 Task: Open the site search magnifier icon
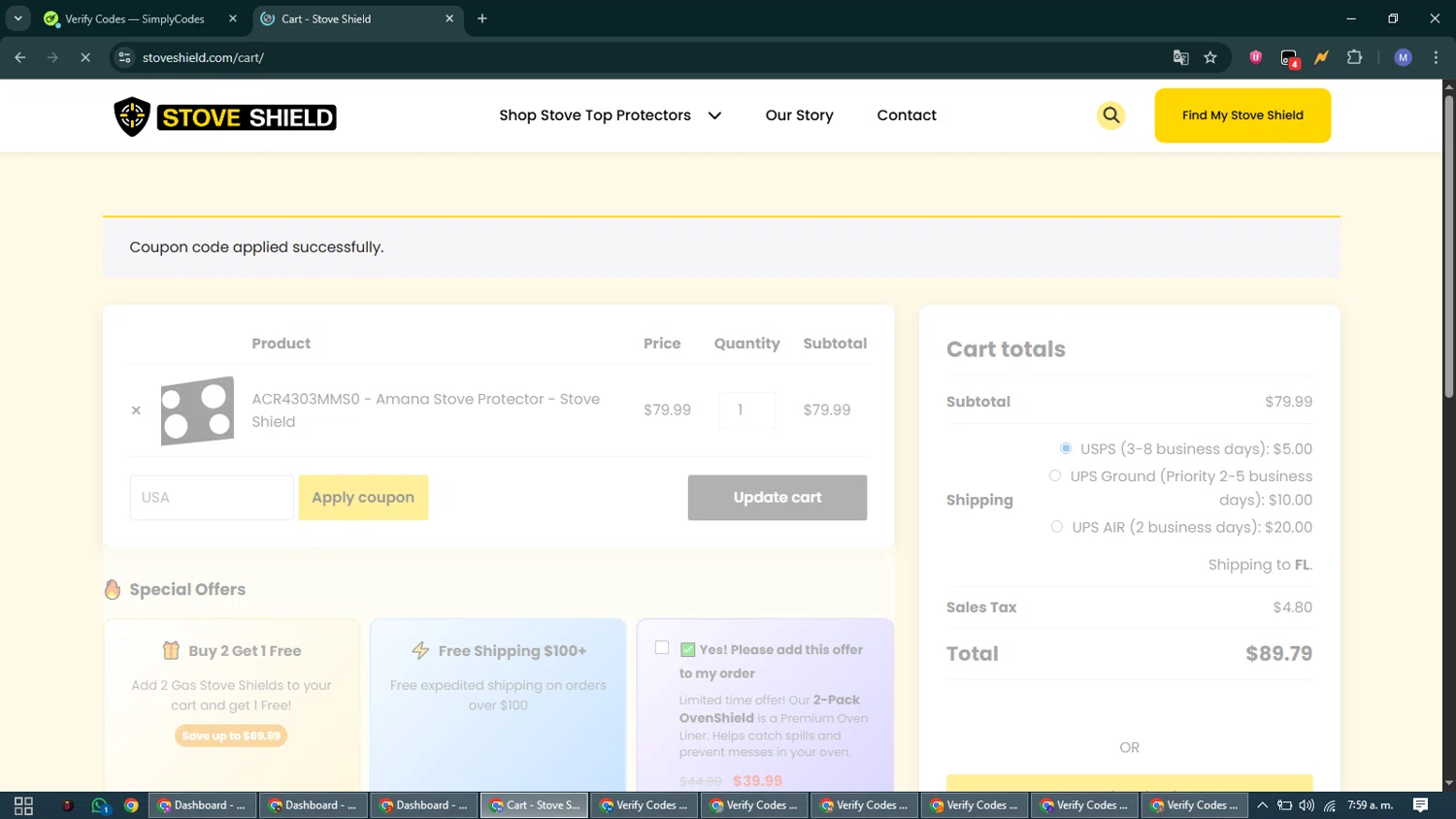[1110, 115]
